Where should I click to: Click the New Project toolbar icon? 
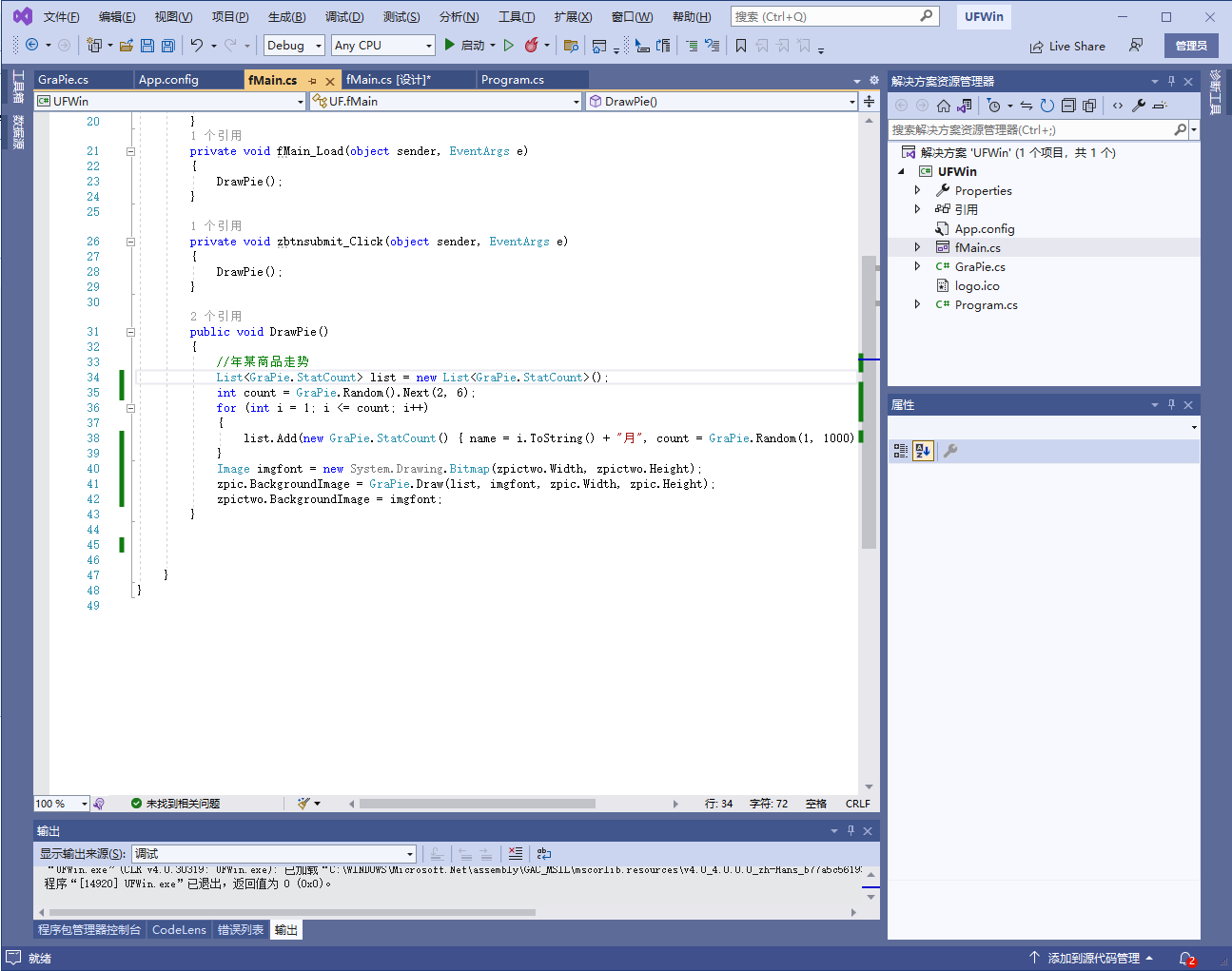93,45
